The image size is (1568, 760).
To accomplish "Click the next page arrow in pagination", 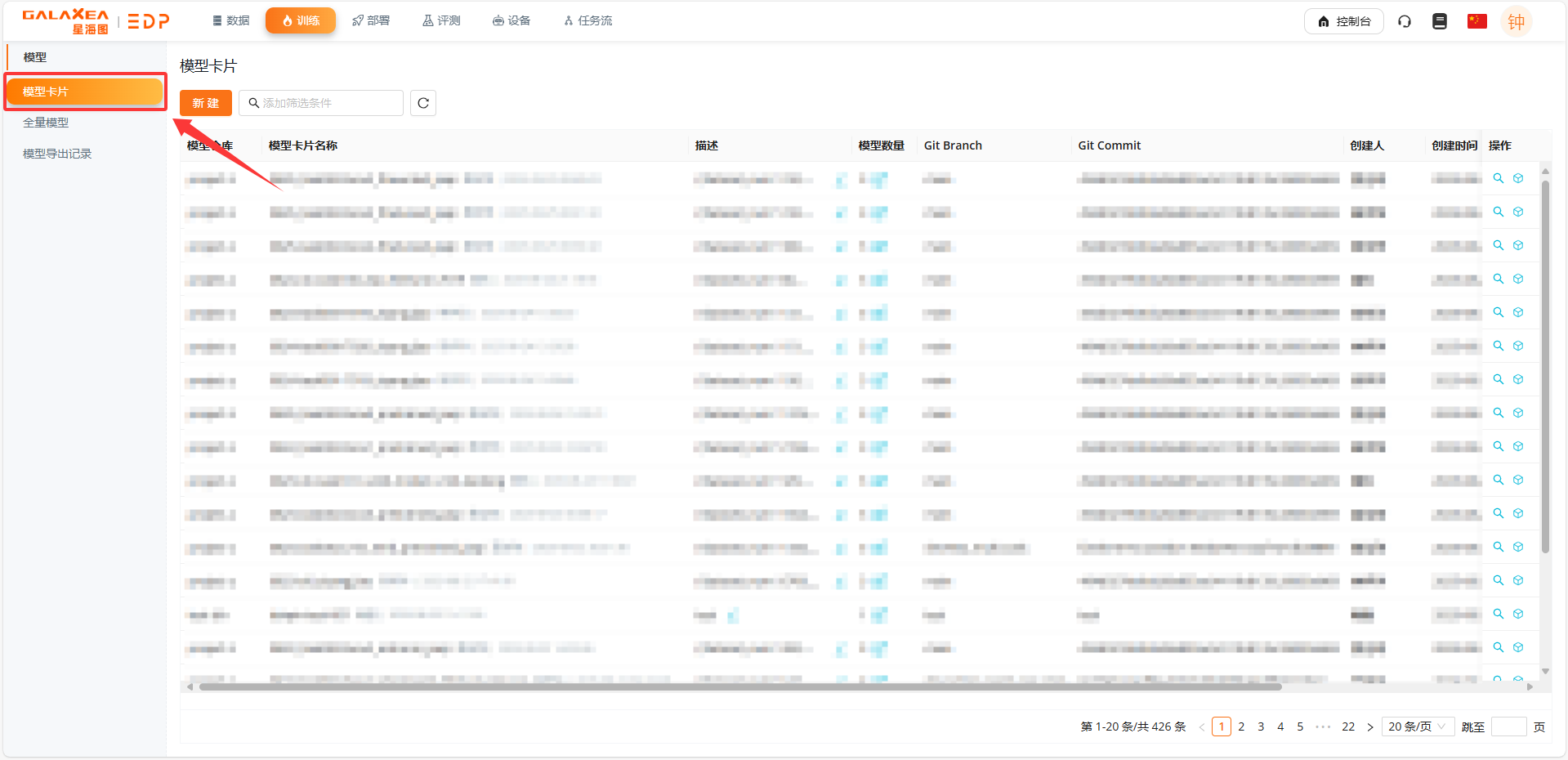I will pyautogui.click(x=1370, y=726).
